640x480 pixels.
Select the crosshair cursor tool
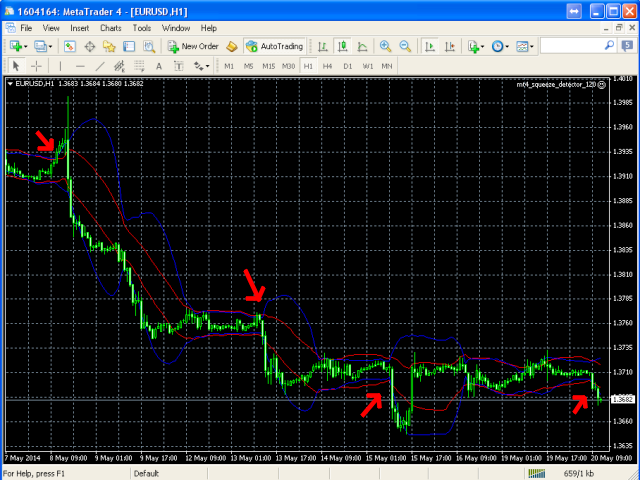point(36,66)
